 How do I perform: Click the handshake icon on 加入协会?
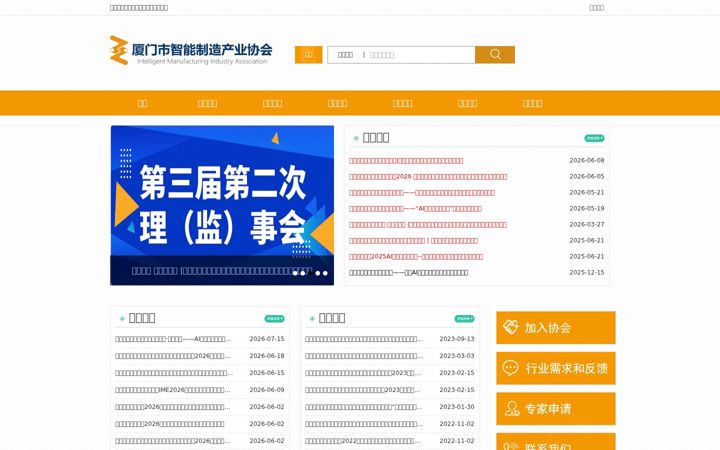pyautogui.click(x=510, y=327)
